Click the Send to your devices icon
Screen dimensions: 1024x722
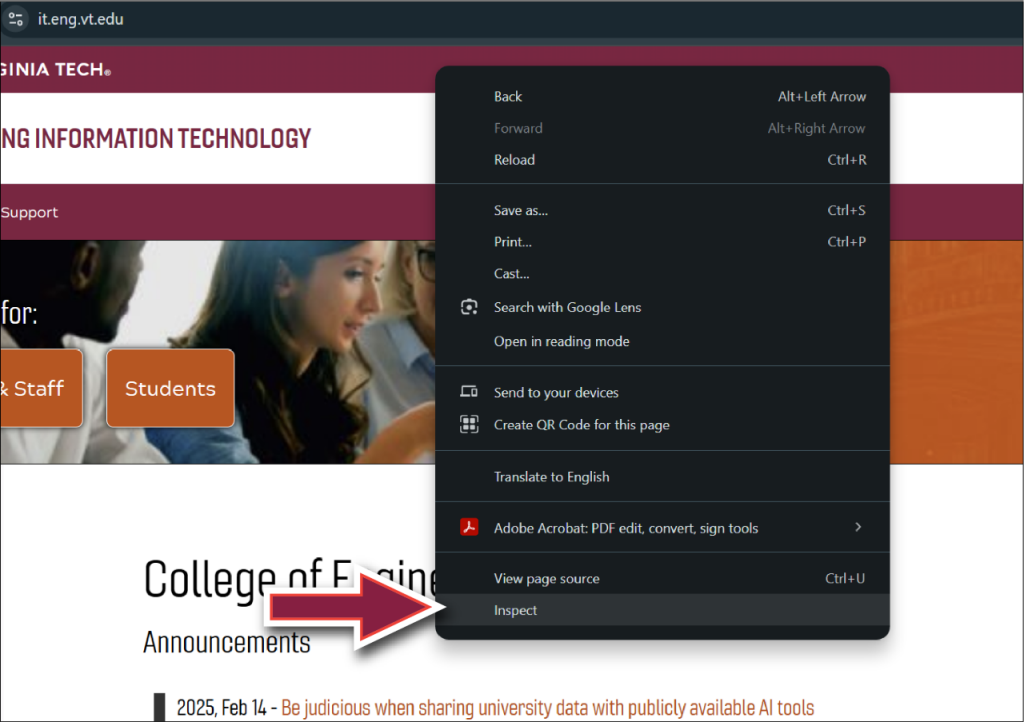(469, 392)
